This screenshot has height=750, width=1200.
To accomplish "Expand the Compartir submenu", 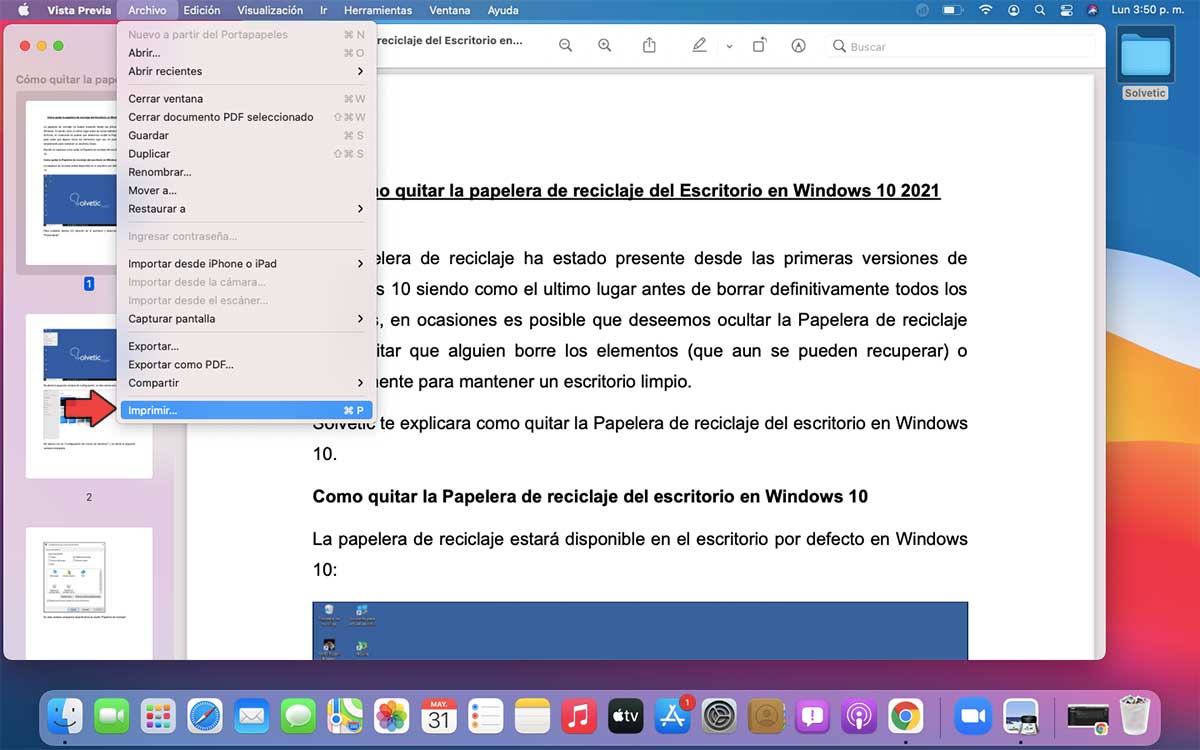I will coord(200,382).
